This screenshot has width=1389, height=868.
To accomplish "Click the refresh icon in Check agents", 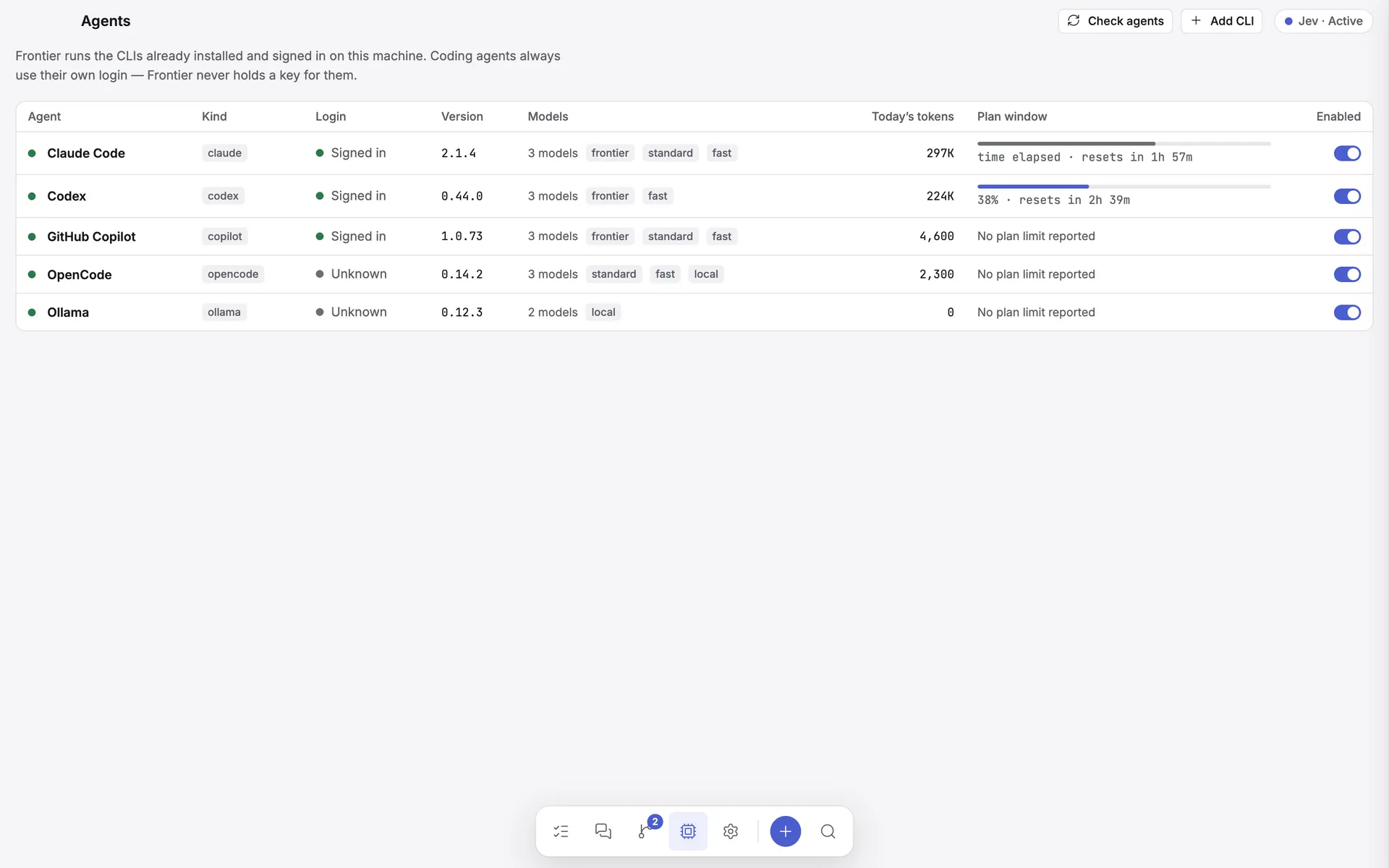I will 1074,21.
